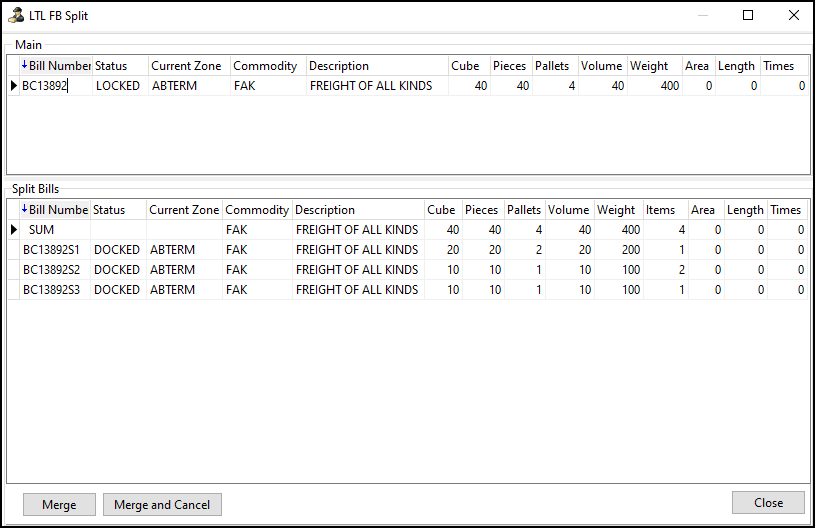Click Cube header in Main grid
This screenshot has width=815, height=528.
tap(469, 66)
